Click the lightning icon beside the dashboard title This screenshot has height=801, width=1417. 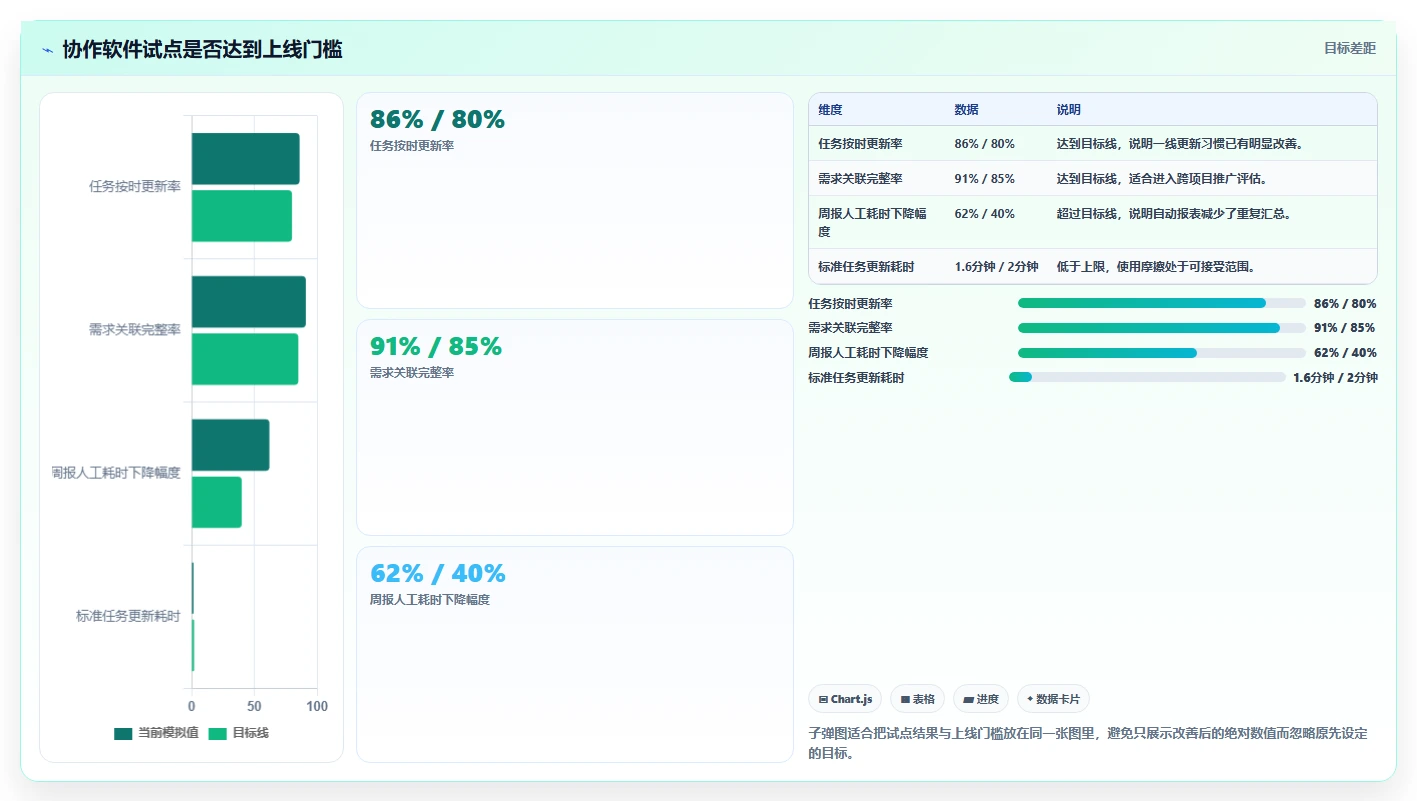(48, 50)
